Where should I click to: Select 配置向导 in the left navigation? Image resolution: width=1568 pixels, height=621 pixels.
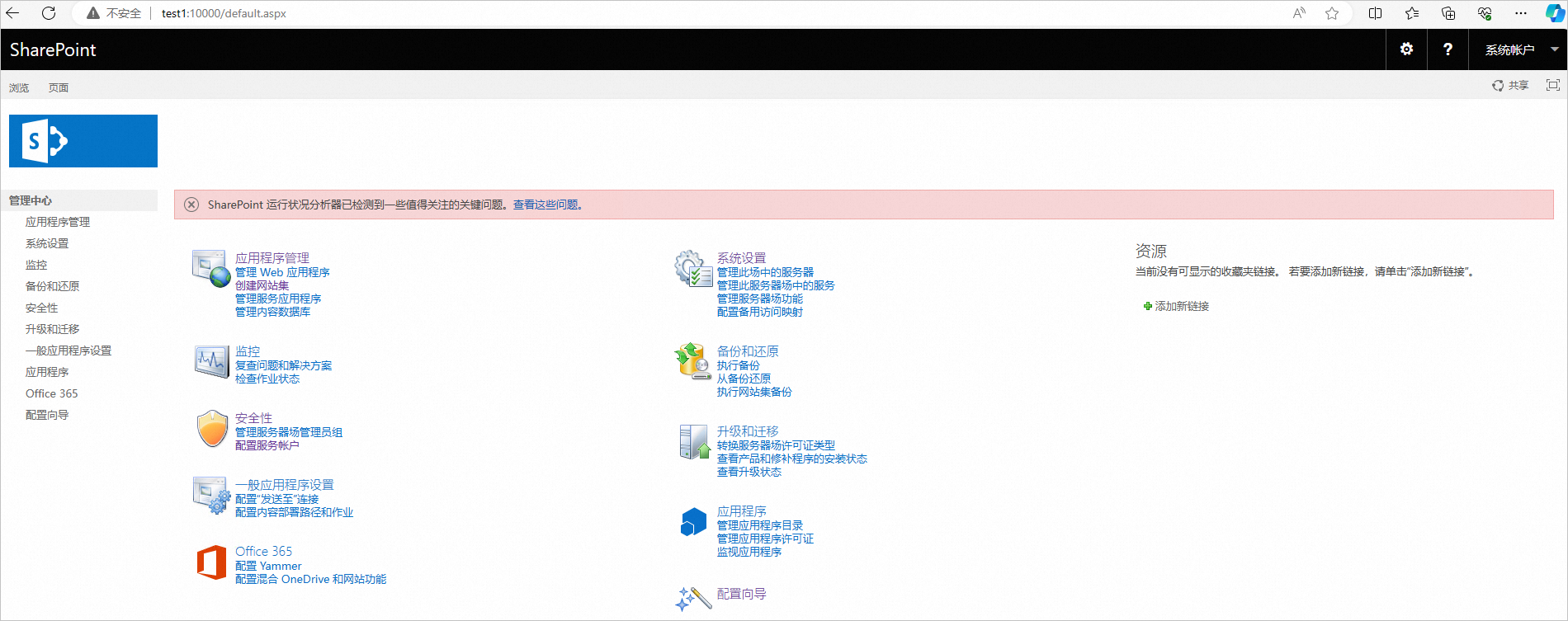point(47,415)
